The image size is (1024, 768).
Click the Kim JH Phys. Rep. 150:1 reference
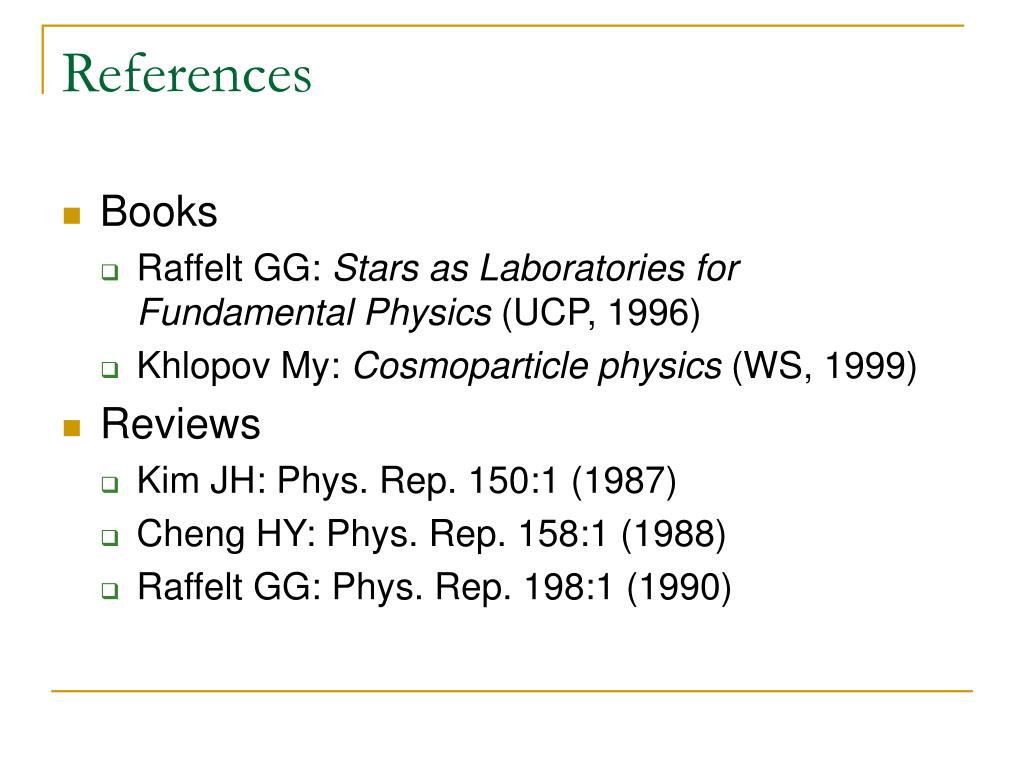coord(406,481)
